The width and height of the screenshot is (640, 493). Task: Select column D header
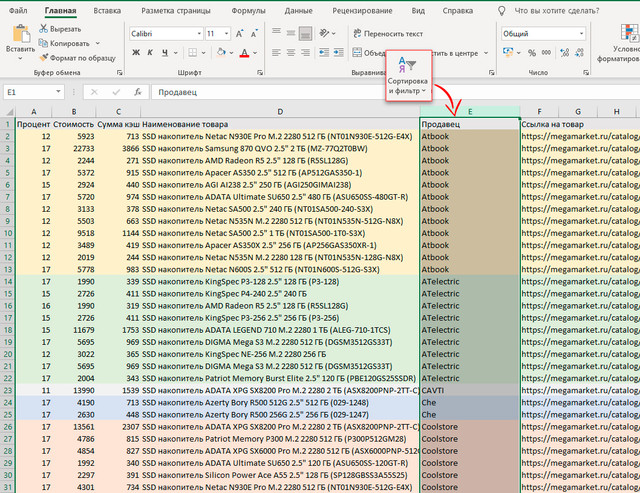[280, 111]
